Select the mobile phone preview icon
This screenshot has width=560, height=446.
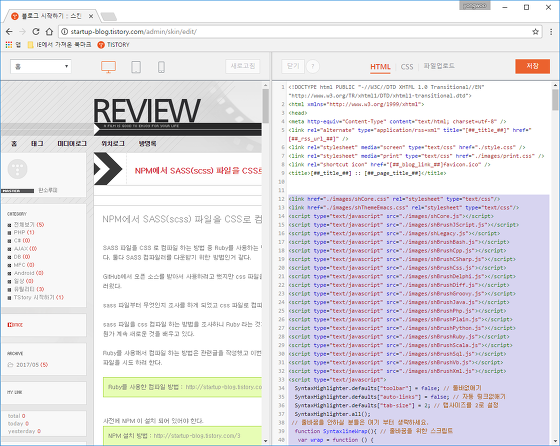click(x=161, y=67)
